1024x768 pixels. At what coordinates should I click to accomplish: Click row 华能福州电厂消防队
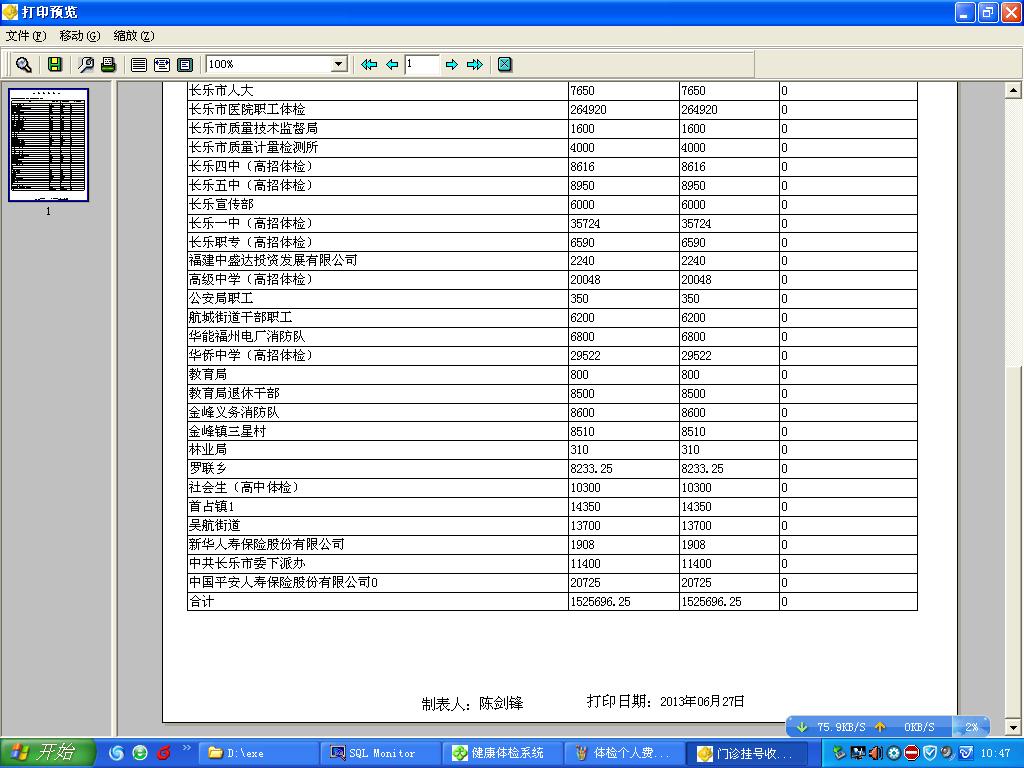point(552,336)
